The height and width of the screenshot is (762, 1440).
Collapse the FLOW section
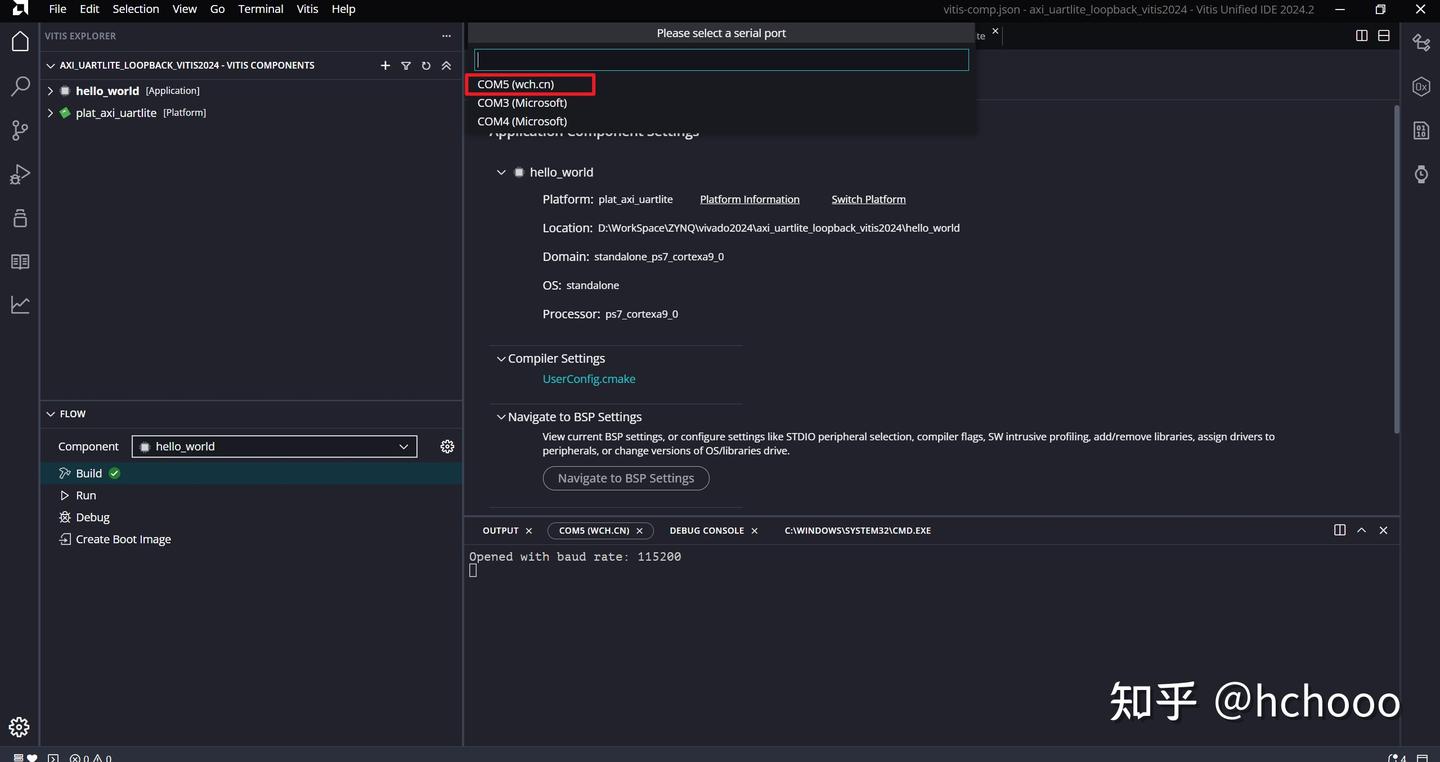pos(51,414)
